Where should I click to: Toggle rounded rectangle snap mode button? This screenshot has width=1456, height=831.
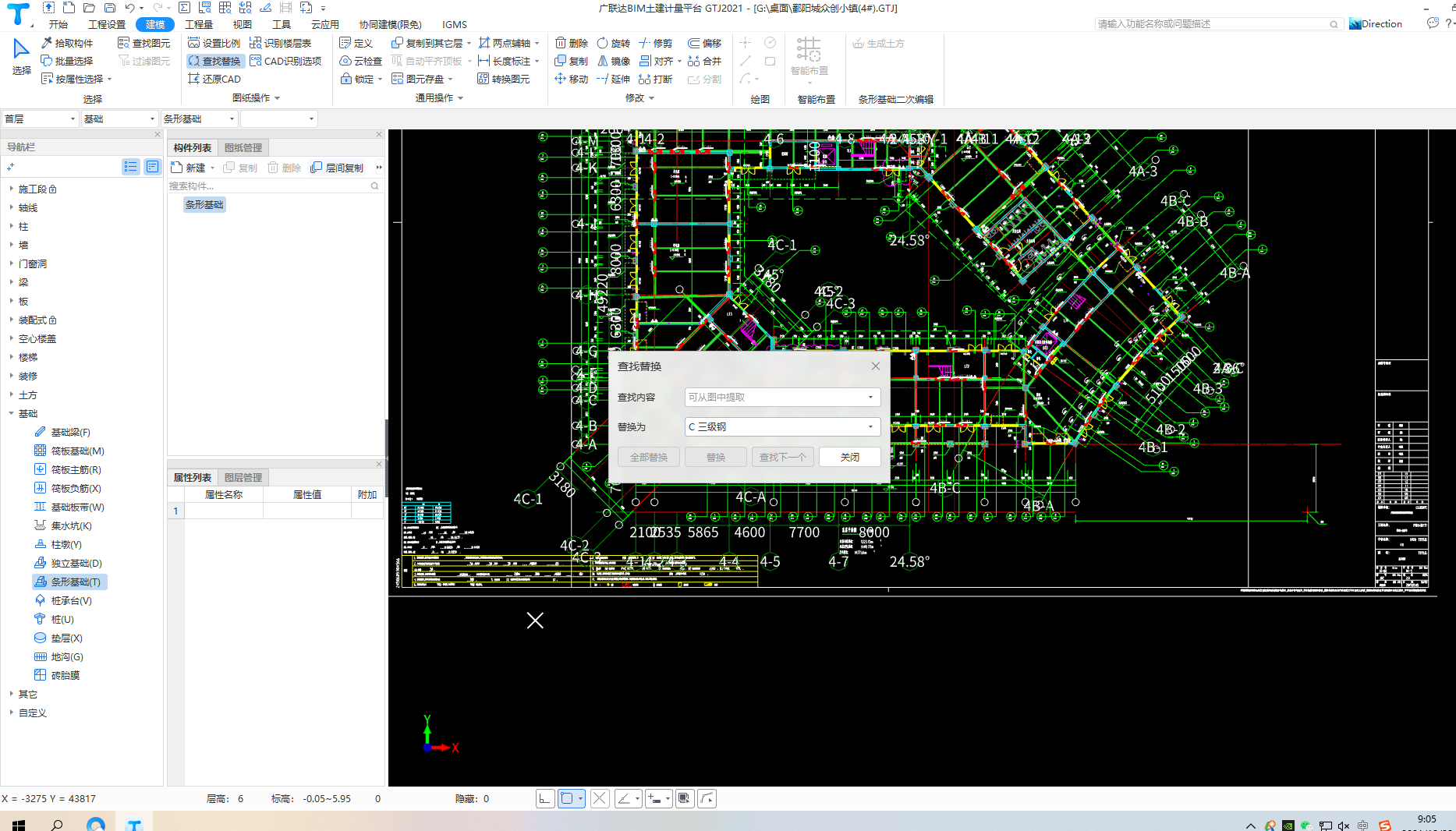pos(568,798)
